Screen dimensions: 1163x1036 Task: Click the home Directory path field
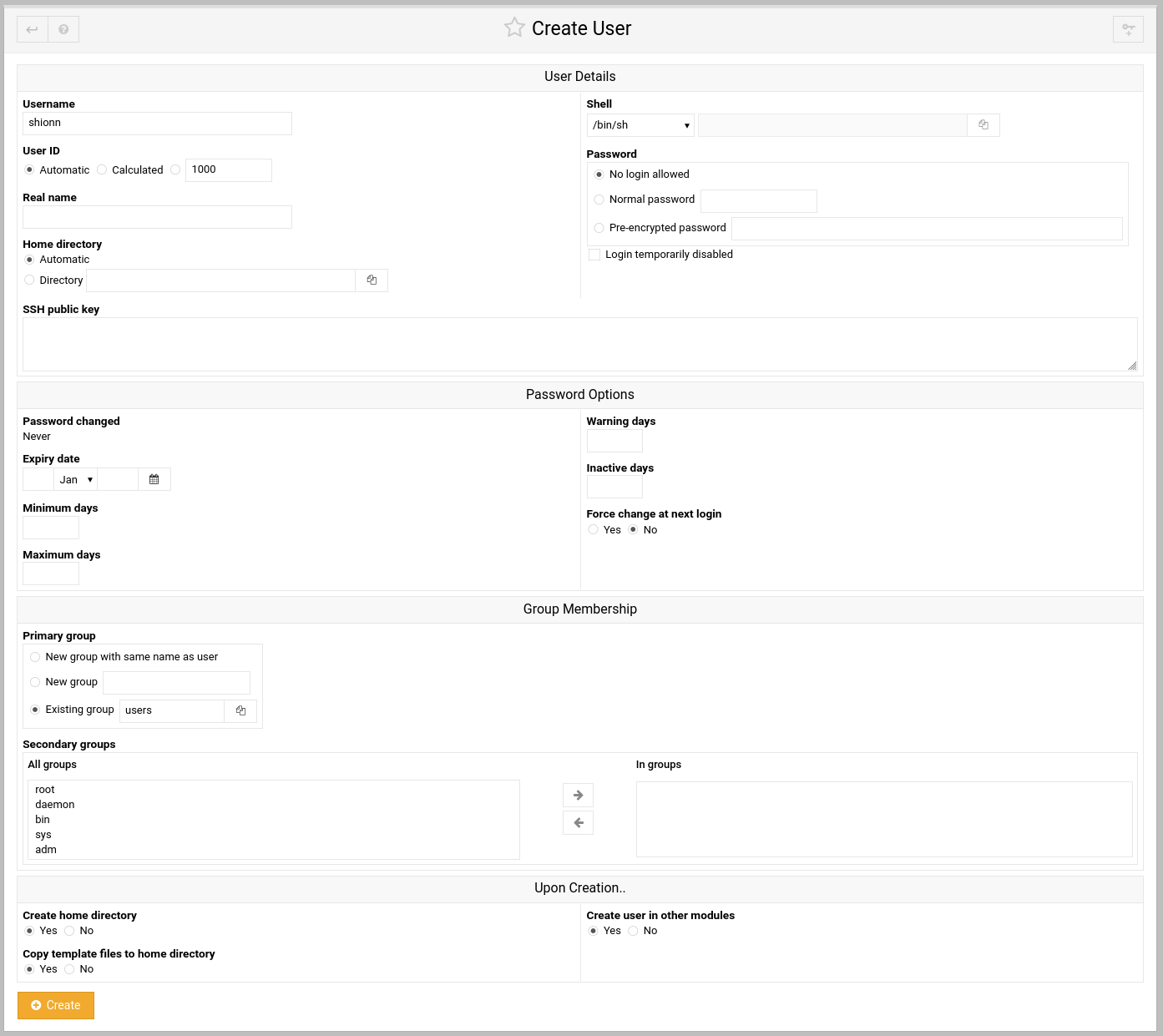click(x=221, y=280)
